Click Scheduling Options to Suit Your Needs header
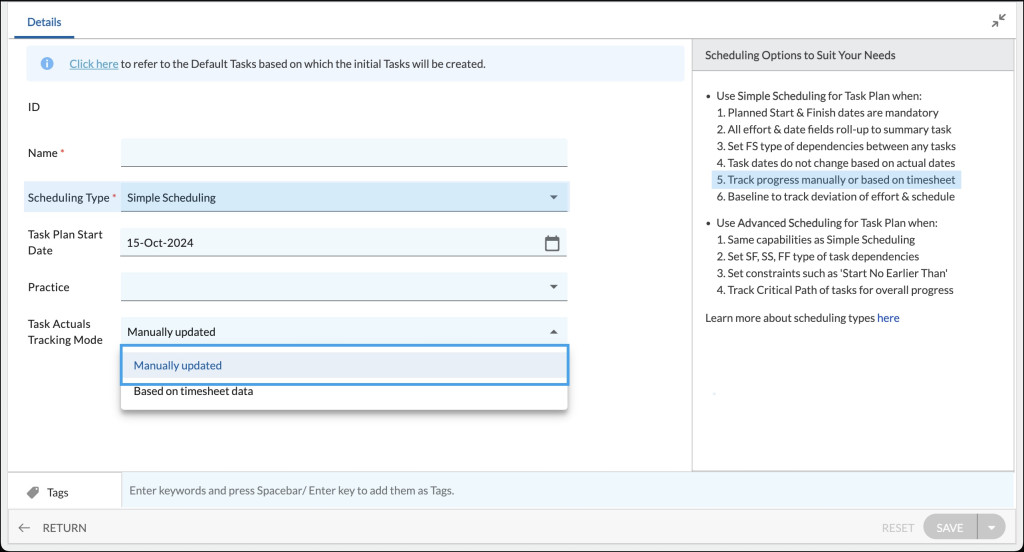Viewport: 1024px width, 552px height. [x=800, y=56]
